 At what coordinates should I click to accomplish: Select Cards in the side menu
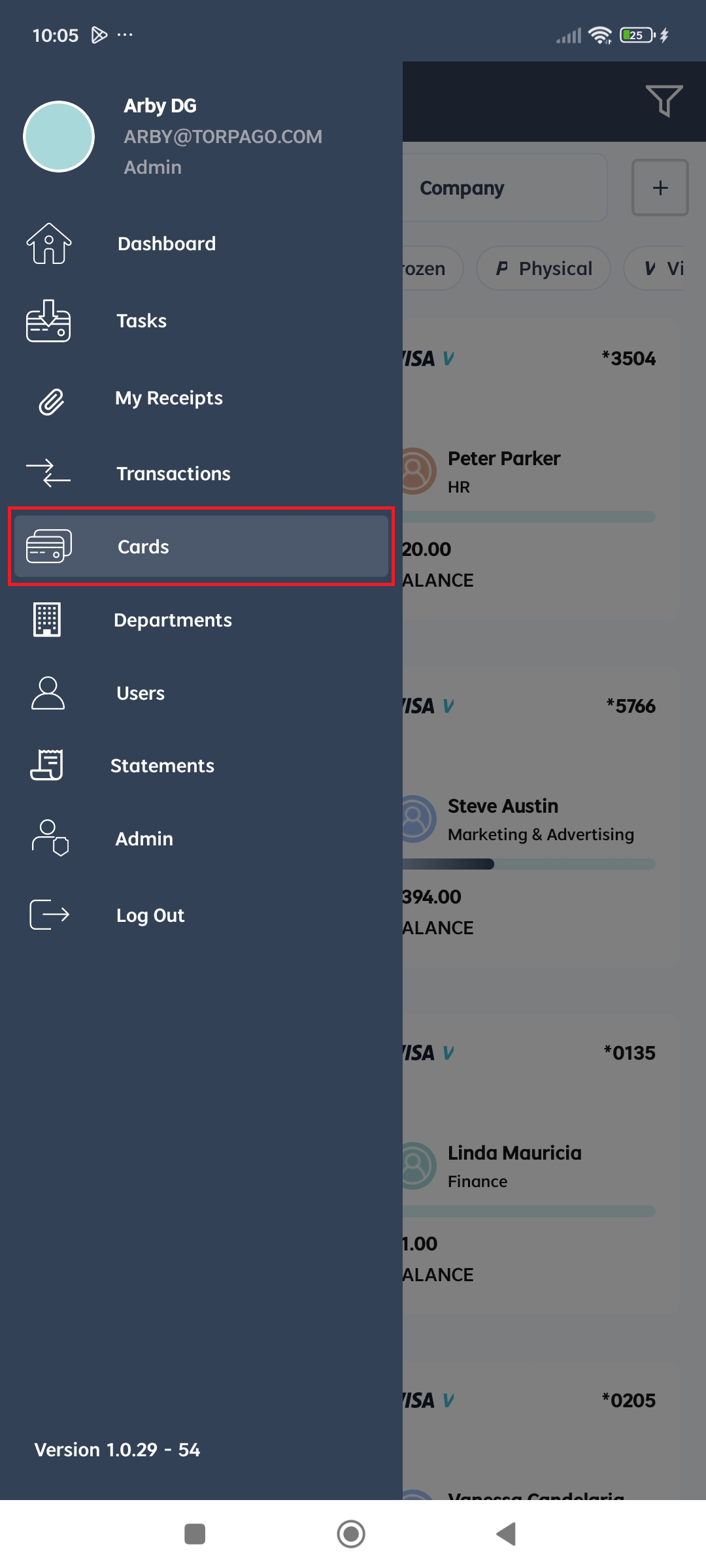tap(201, 546)
